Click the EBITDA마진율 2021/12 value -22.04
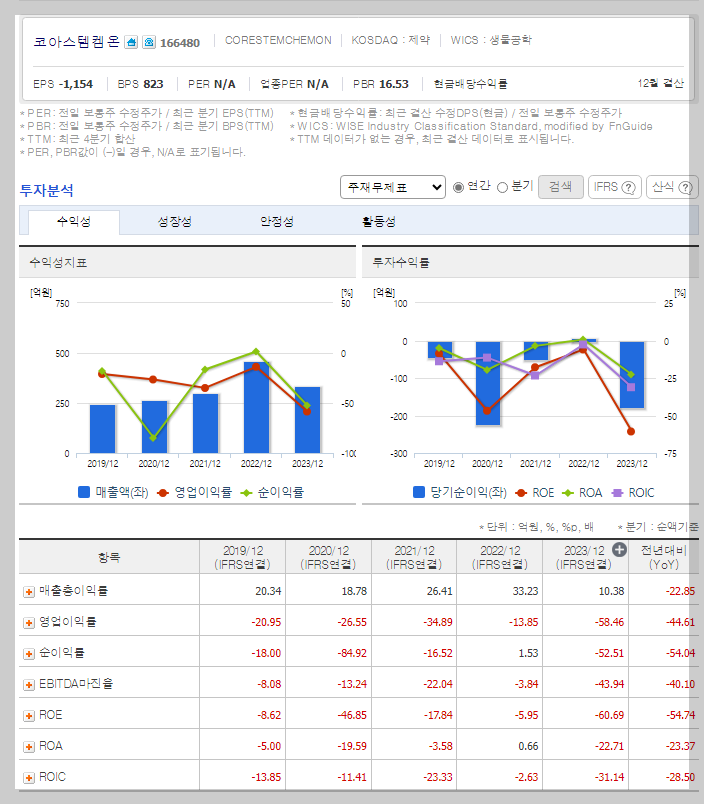Screen dimensions: 704x804 tap(438, 684)
